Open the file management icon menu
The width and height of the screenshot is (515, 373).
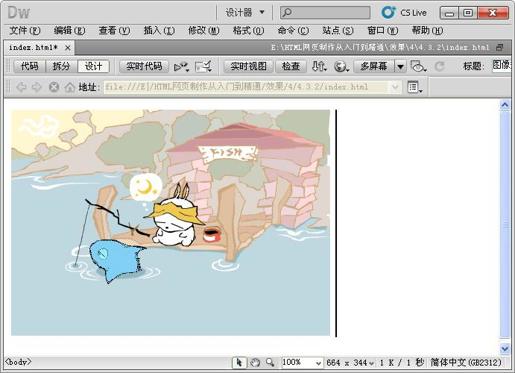coord(319,66)
